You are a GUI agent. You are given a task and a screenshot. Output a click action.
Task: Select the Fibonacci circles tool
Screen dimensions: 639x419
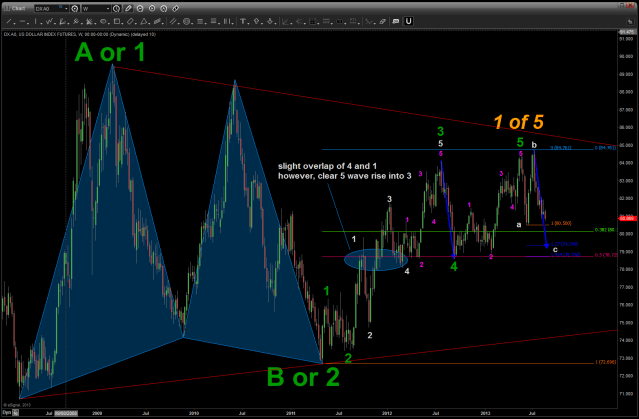click(x=187, y=21)
